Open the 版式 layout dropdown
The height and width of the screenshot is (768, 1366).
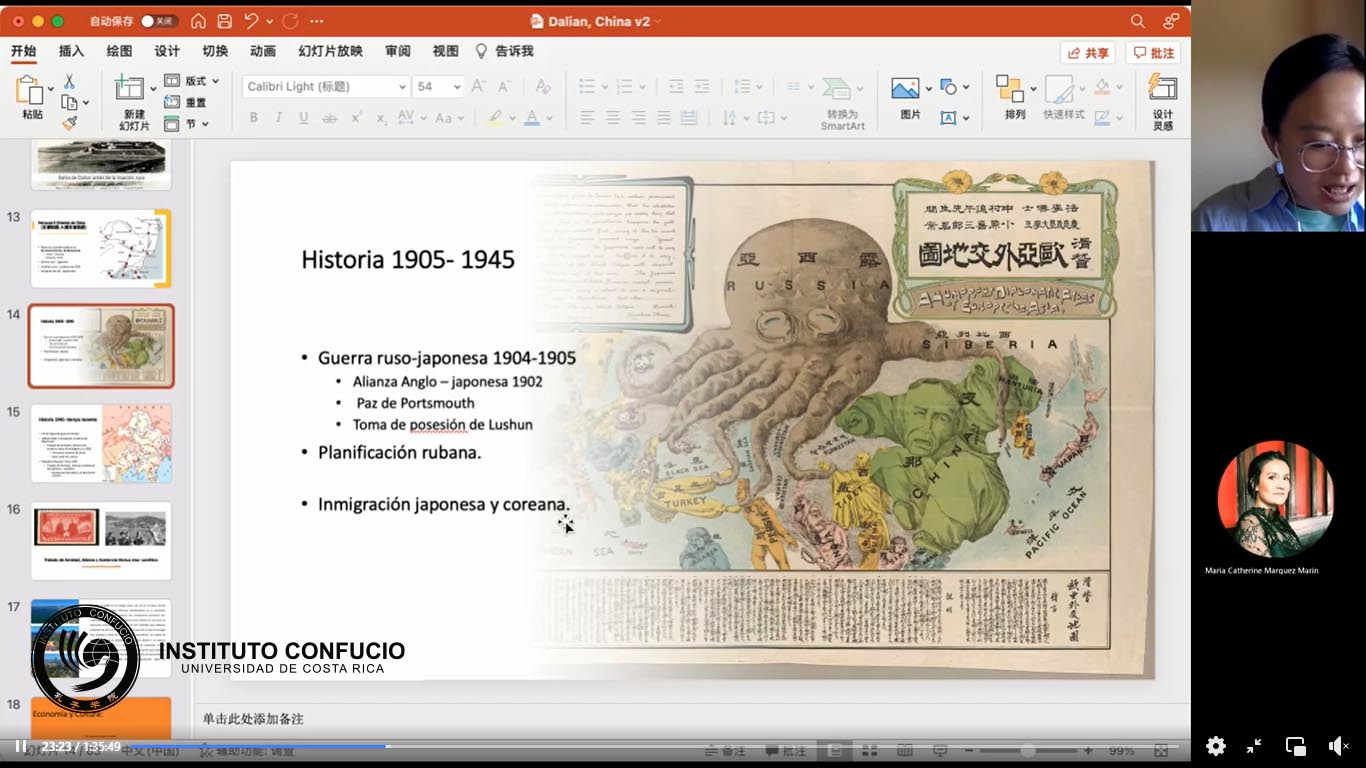191,81
